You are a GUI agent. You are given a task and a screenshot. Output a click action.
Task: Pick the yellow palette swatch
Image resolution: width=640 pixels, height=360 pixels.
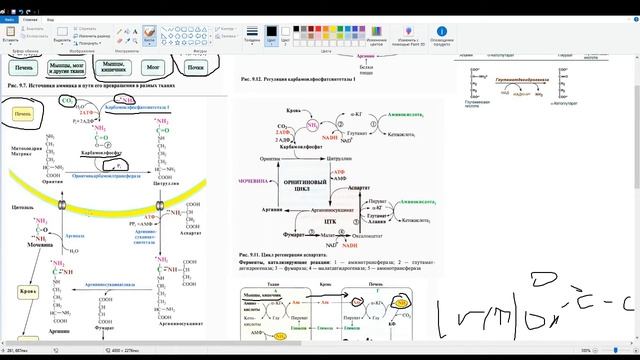(333, 29)
